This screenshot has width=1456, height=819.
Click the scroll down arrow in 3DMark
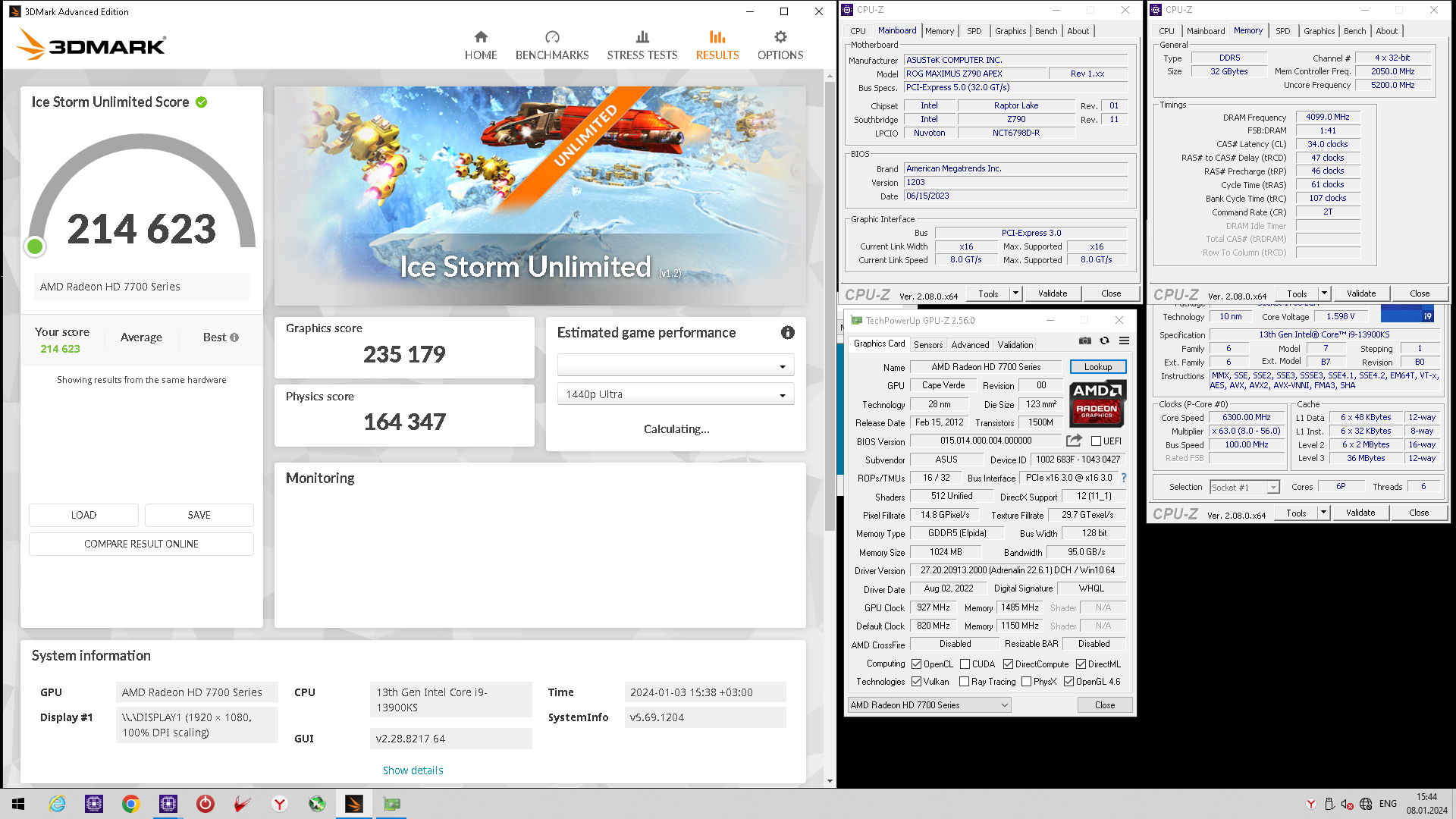pos(830,781)
